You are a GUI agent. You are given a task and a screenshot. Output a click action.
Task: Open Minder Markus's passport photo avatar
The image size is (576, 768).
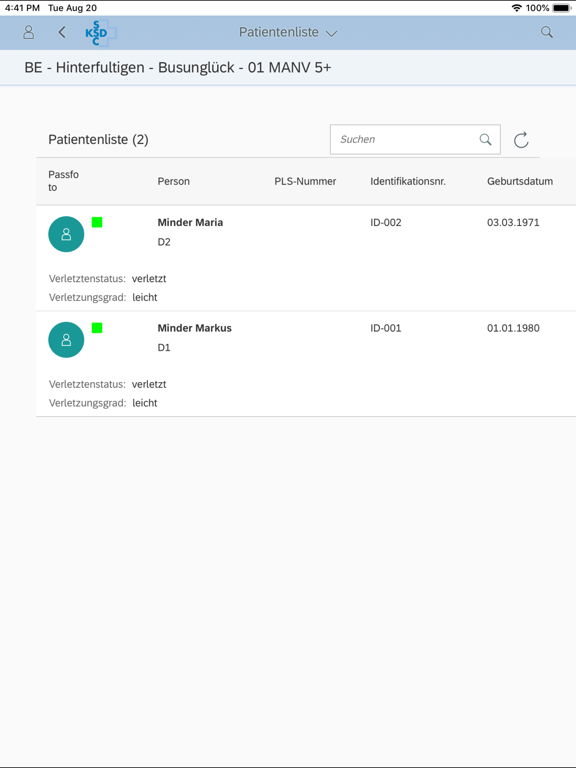(x=66, y=340)
